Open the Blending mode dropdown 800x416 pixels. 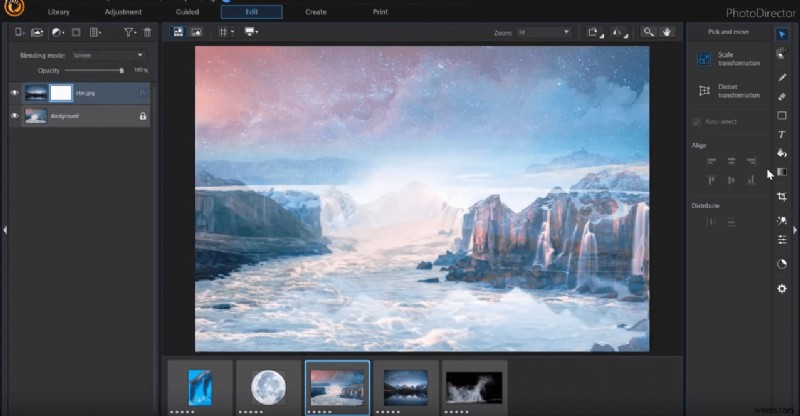tap(108, 55)
